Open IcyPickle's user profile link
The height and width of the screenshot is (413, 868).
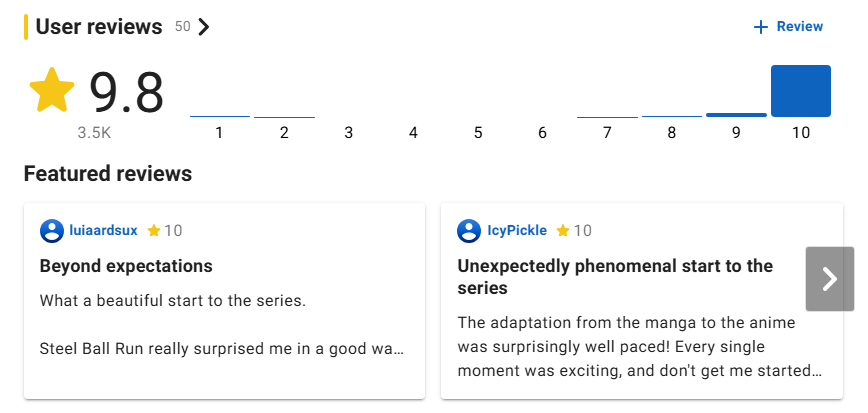point(517,231)
